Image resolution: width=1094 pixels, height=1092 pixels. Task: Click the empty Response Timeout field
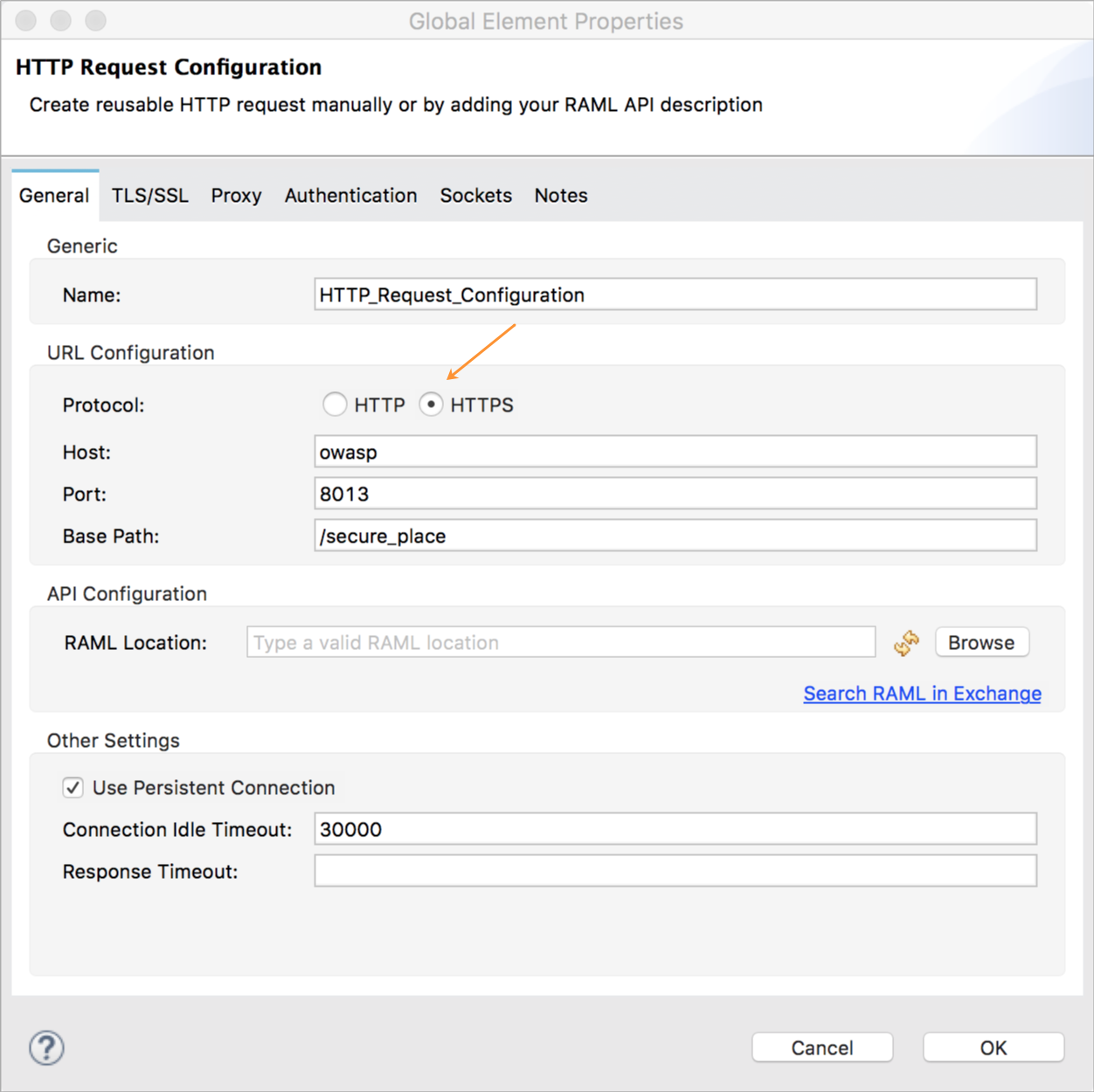(675, 871)
